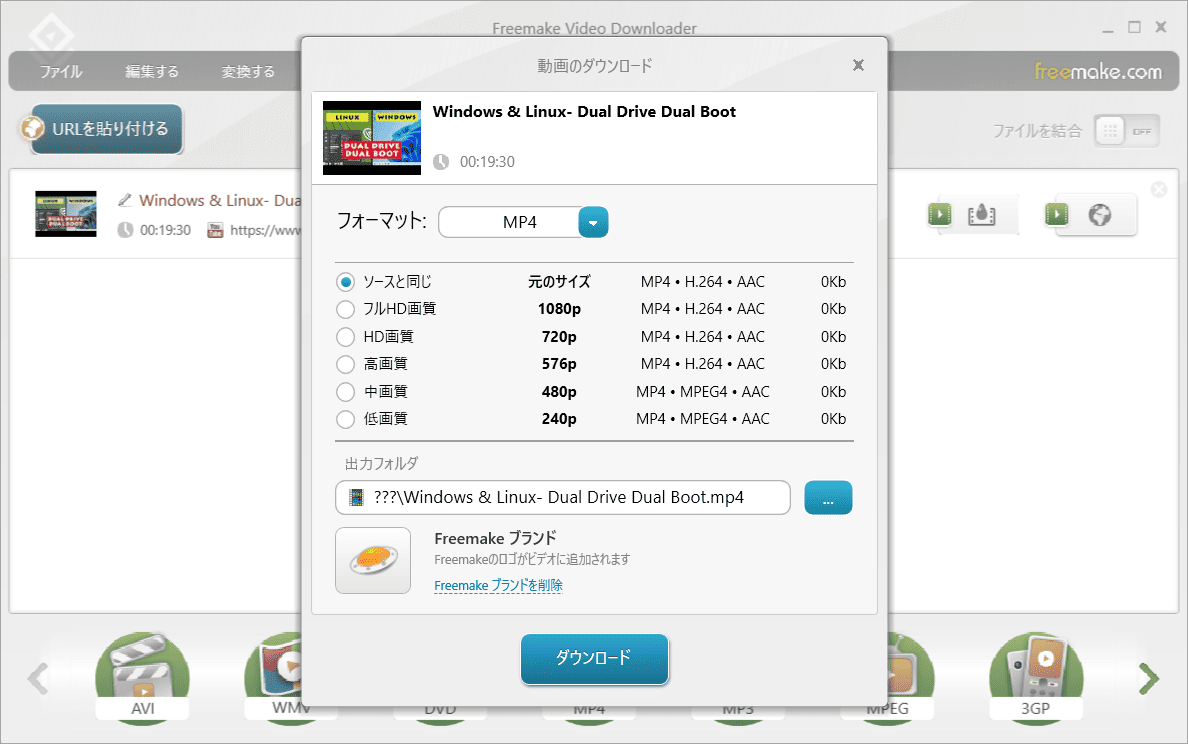Viewport: 1188px width, 744px height.
Task: Click the Freemake ブランドを削除 link
Action: [499, 586]
